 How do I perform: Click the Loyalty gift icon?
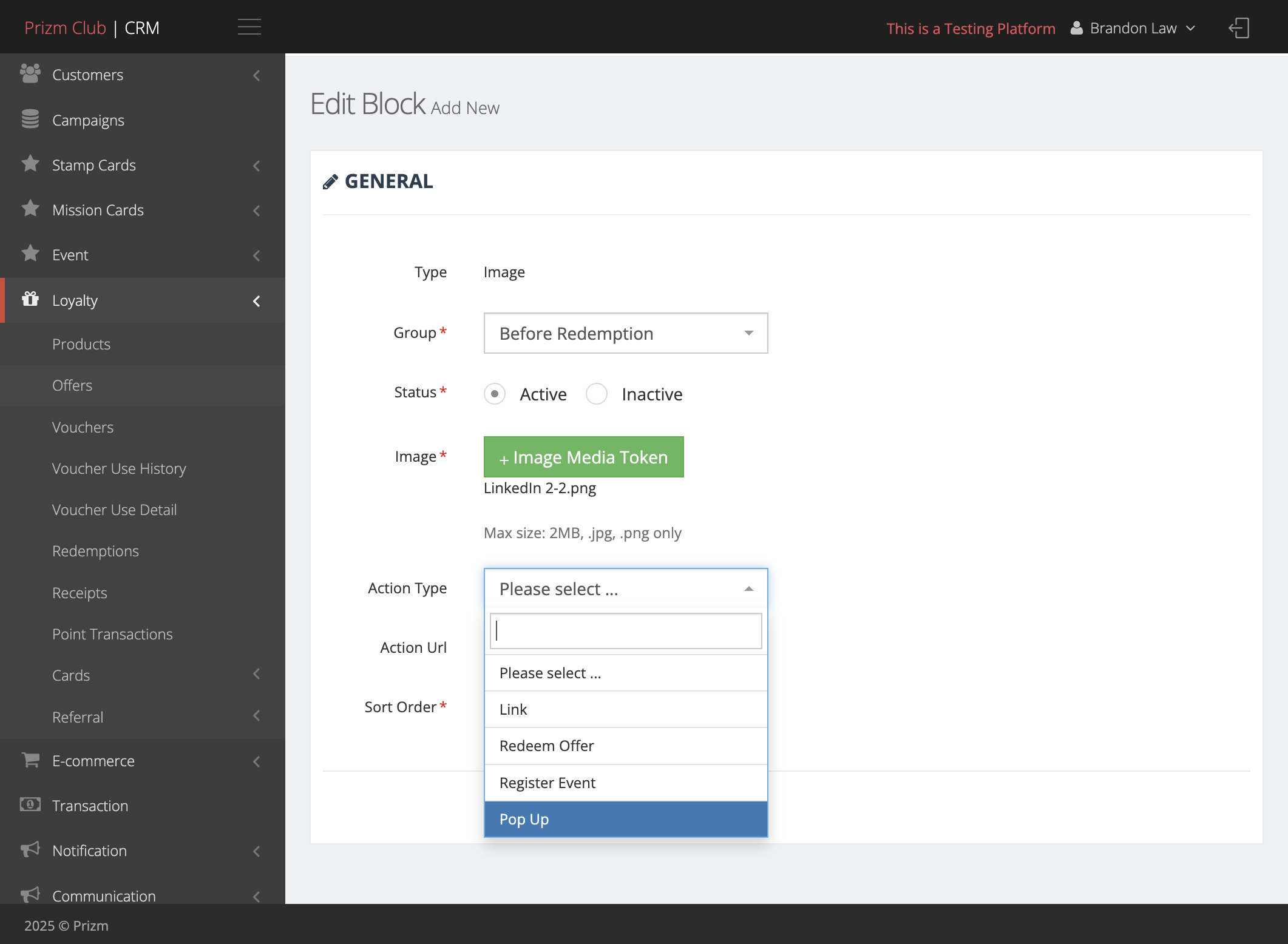pos(30,299)
